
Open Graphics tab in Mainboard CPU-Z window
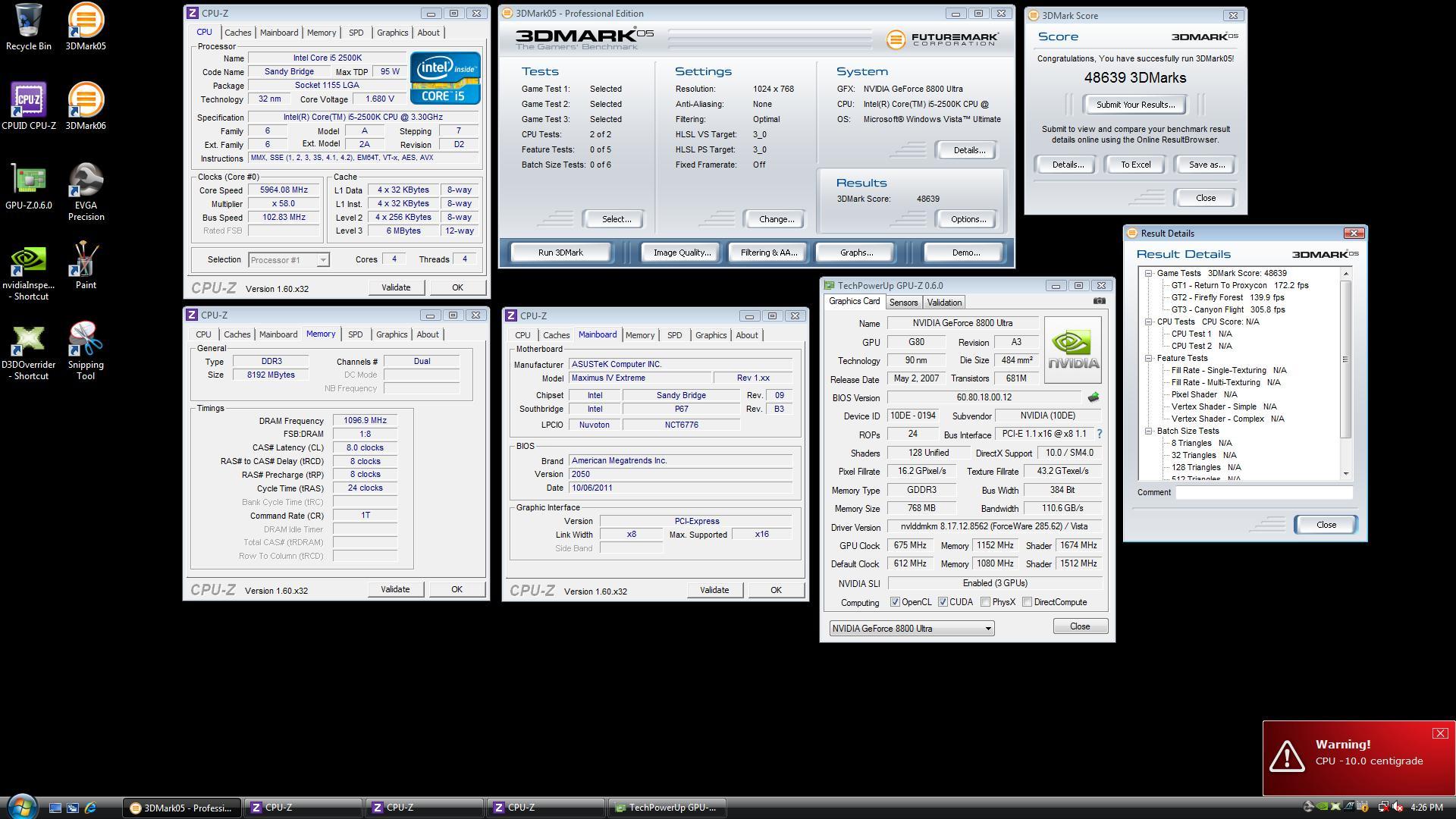click(x=711, y=335)
